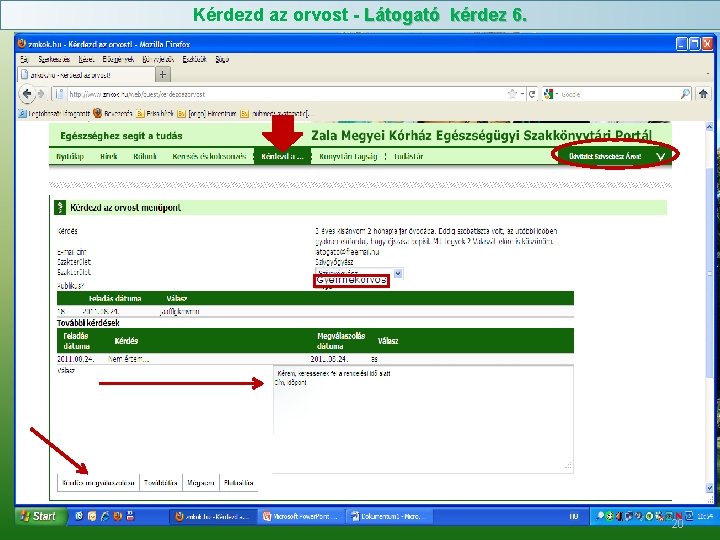Open the Fájl menu

click(24, 59)
